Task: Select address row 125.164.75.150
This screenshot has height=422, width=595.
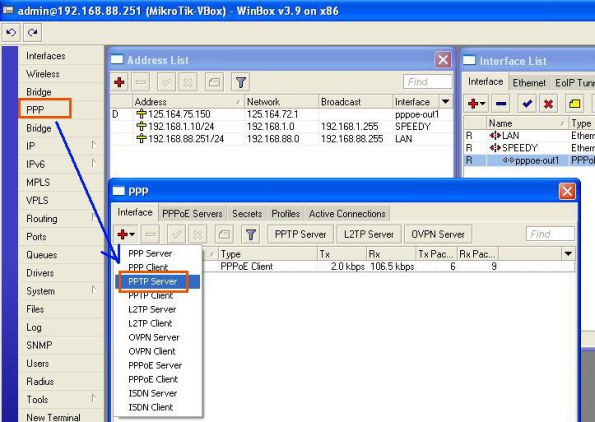Action: coord(281,114)
